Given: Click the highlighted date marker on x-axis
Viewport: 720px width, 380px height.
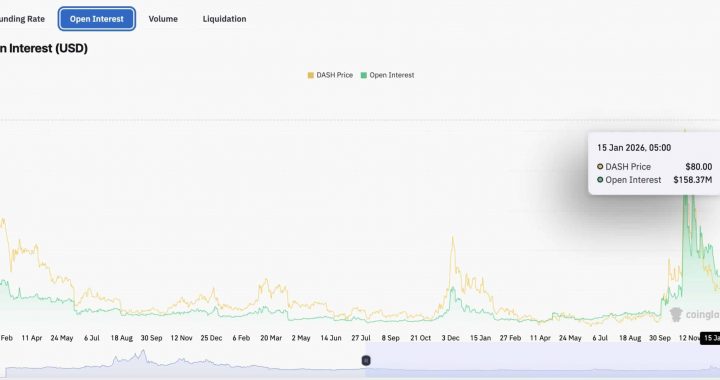Looking at the screenshot, I should 710,338.
